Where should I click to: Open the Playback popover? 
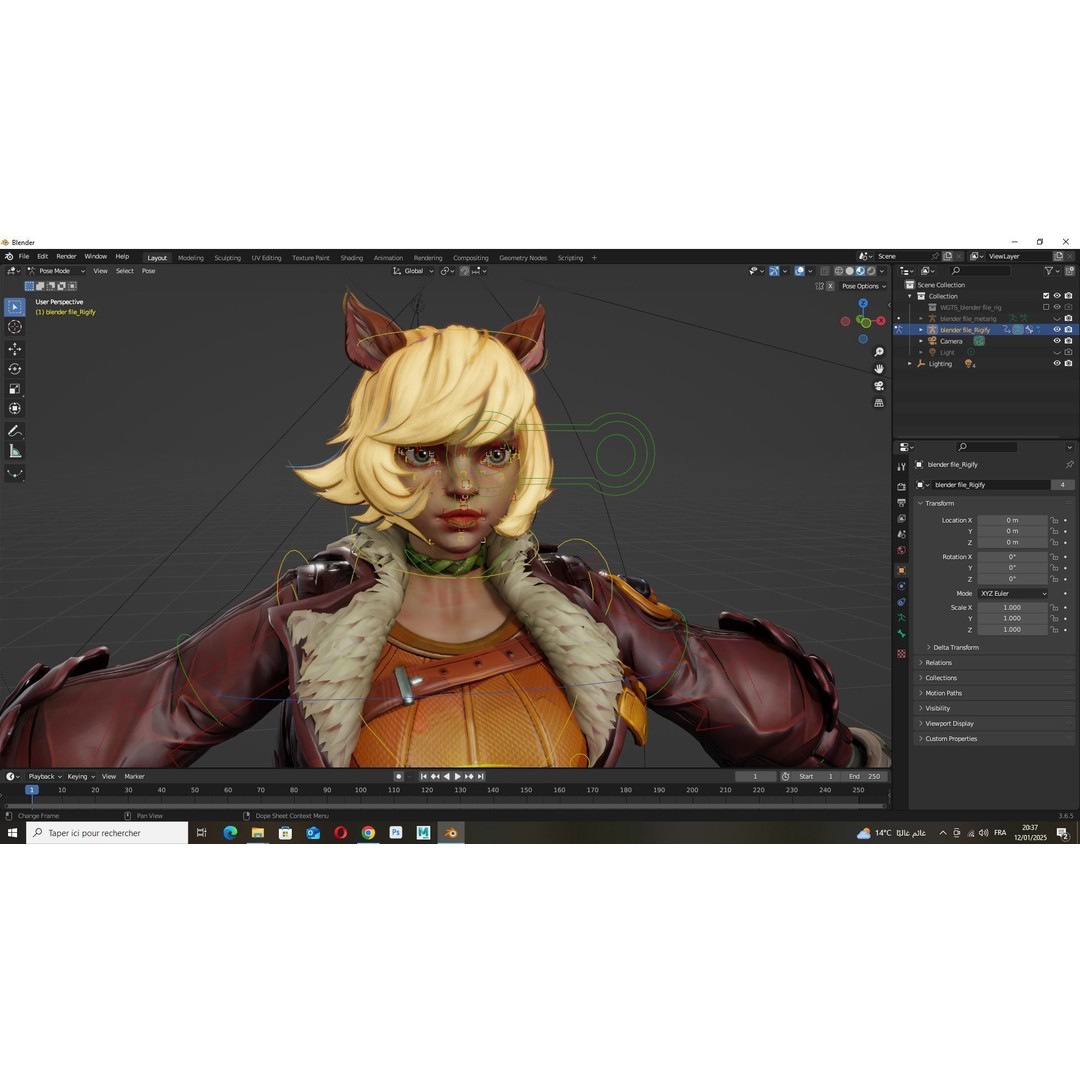(x=45, y=776)
